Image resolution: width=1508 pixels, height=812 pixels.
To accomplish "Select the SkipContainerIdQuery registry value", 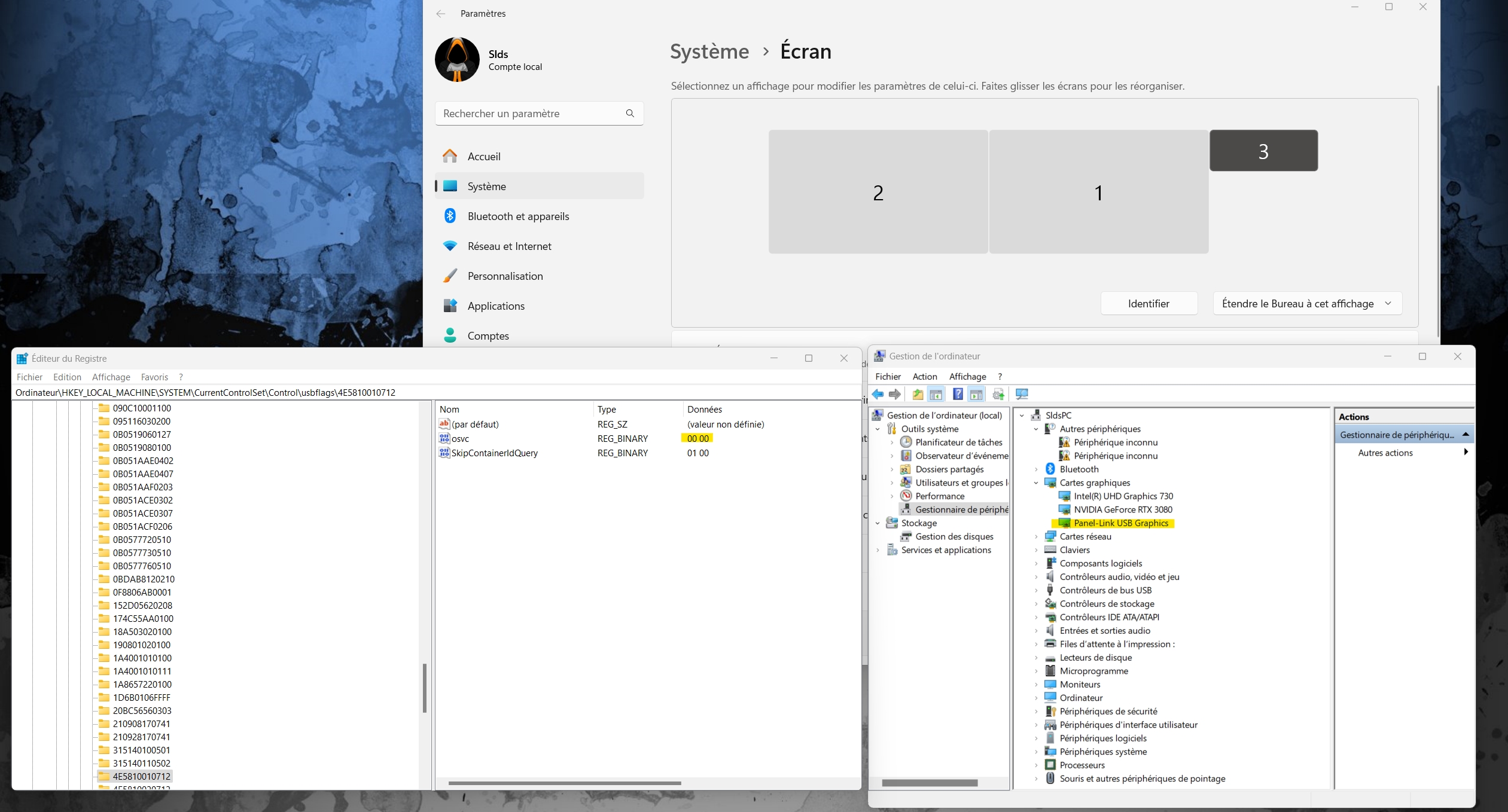I will click(x=494, y=453).
